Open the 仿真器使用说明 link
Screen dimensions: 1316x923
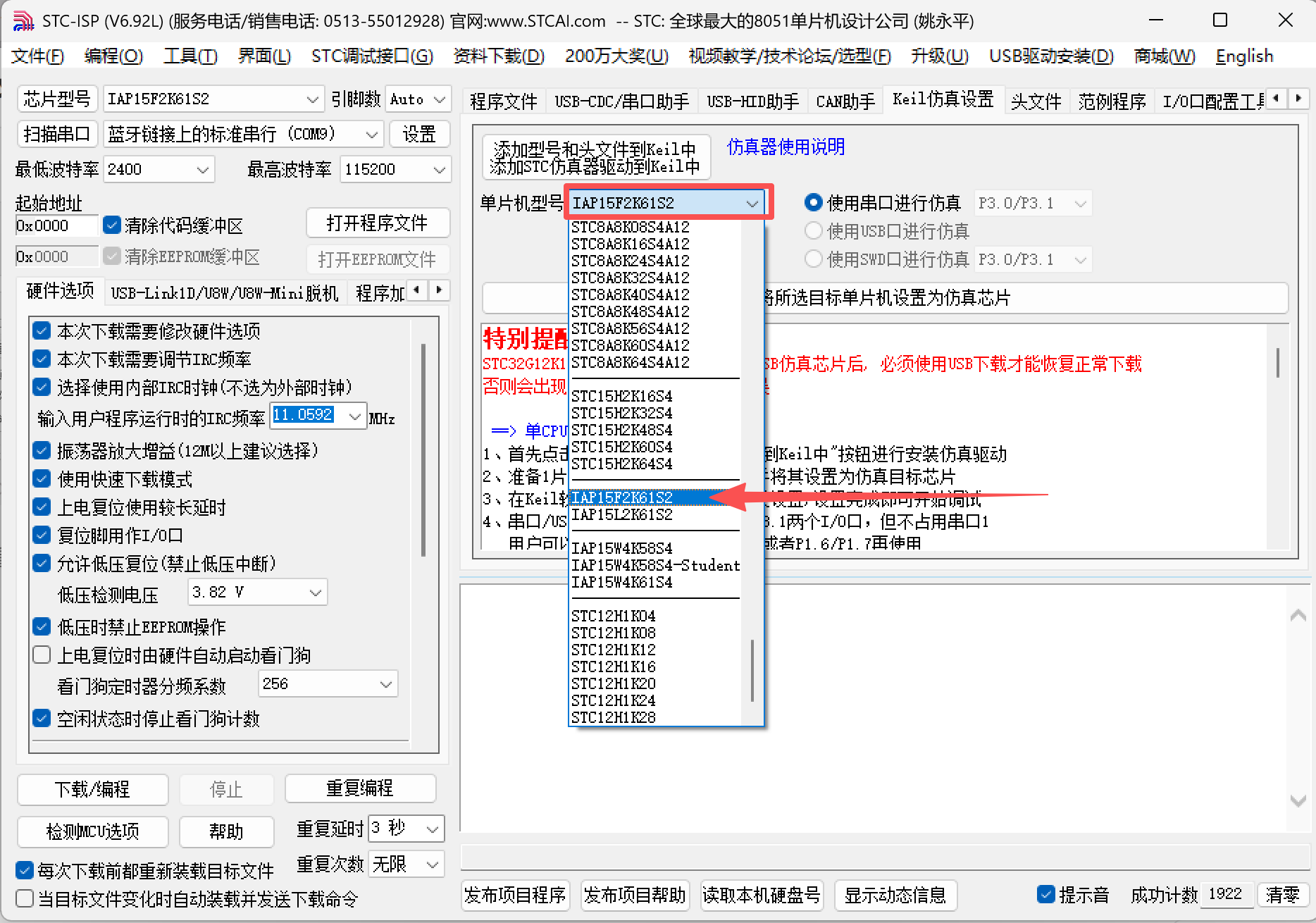[786, 147]
